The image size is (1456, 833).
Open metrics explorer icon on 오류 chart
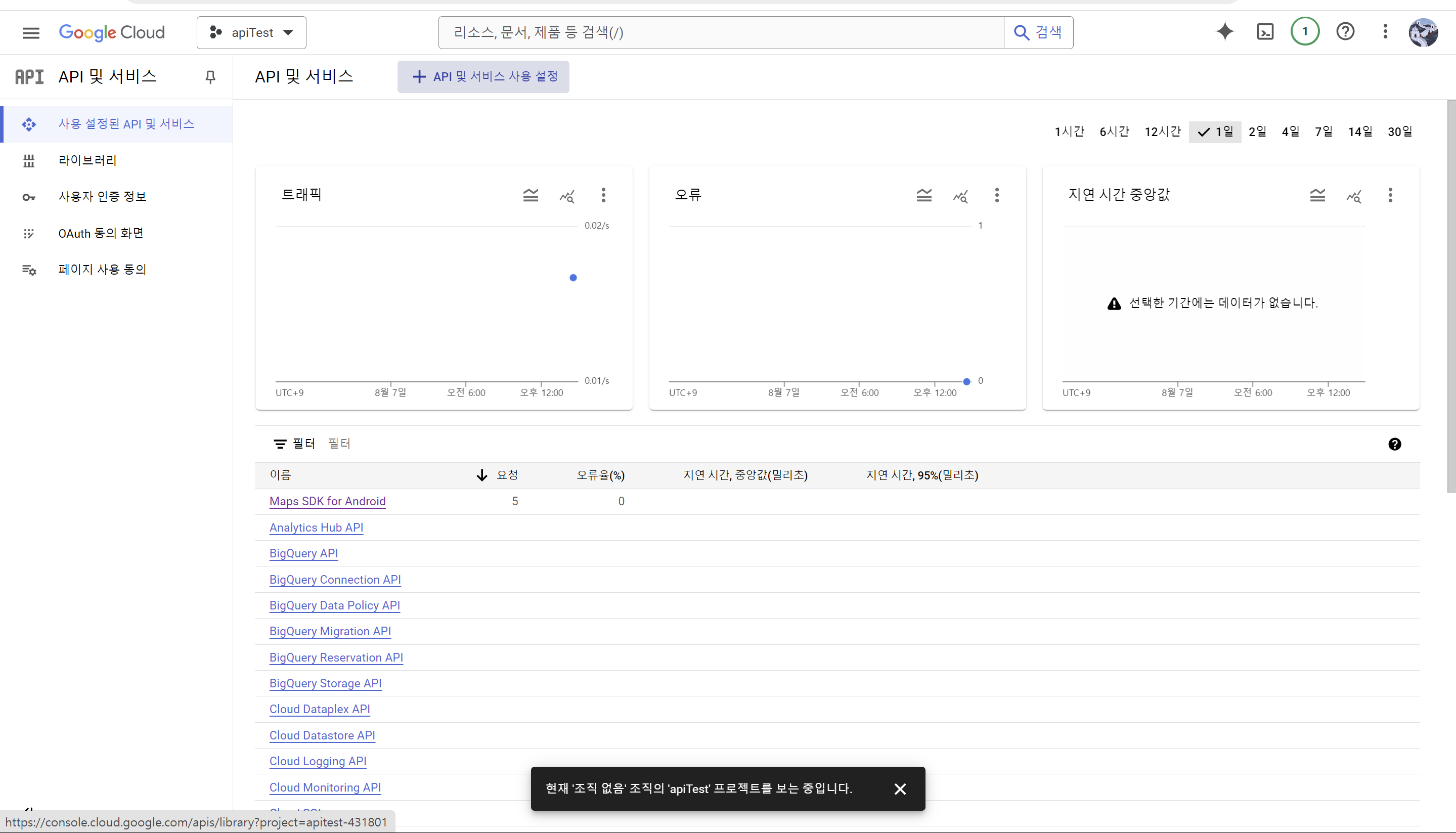tap(960, 196)
